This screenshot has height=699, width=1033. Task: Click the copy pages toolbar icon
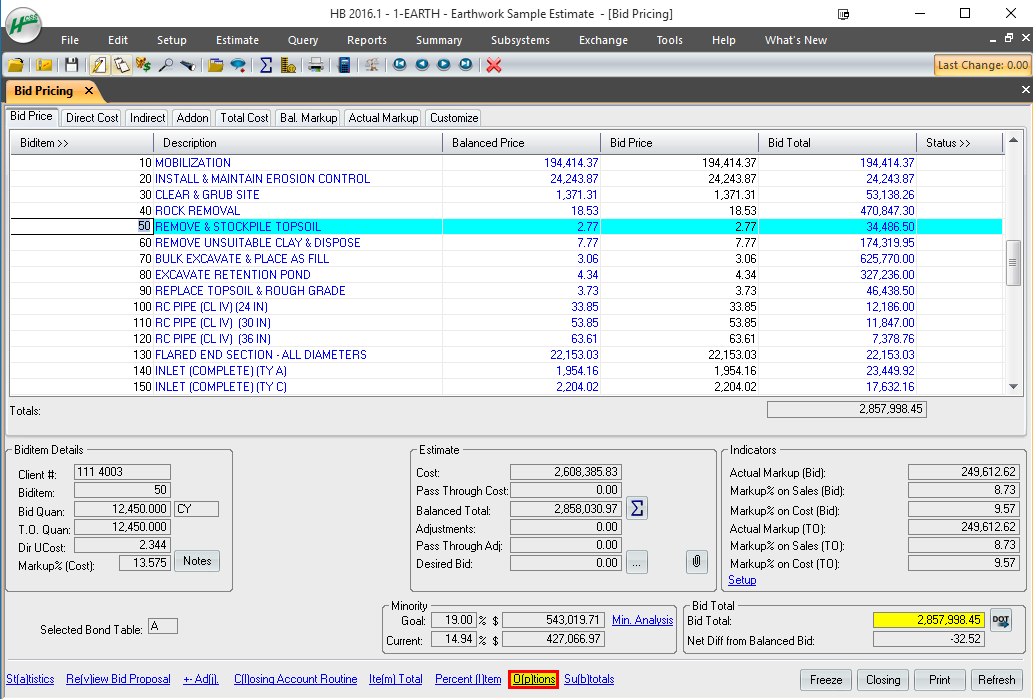121,65
